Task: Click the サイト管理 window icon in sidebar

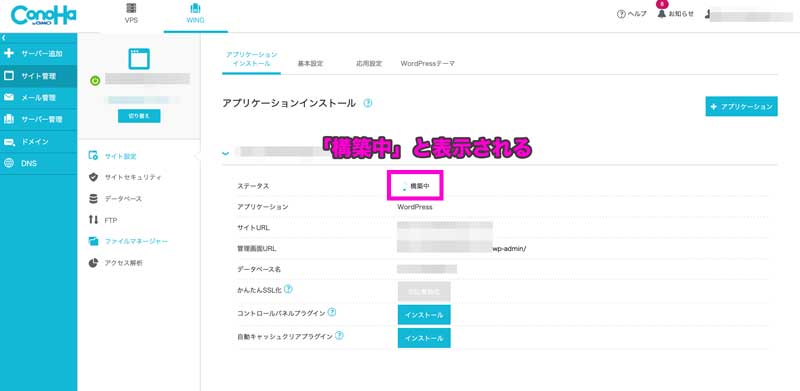Action: [8, 76]
